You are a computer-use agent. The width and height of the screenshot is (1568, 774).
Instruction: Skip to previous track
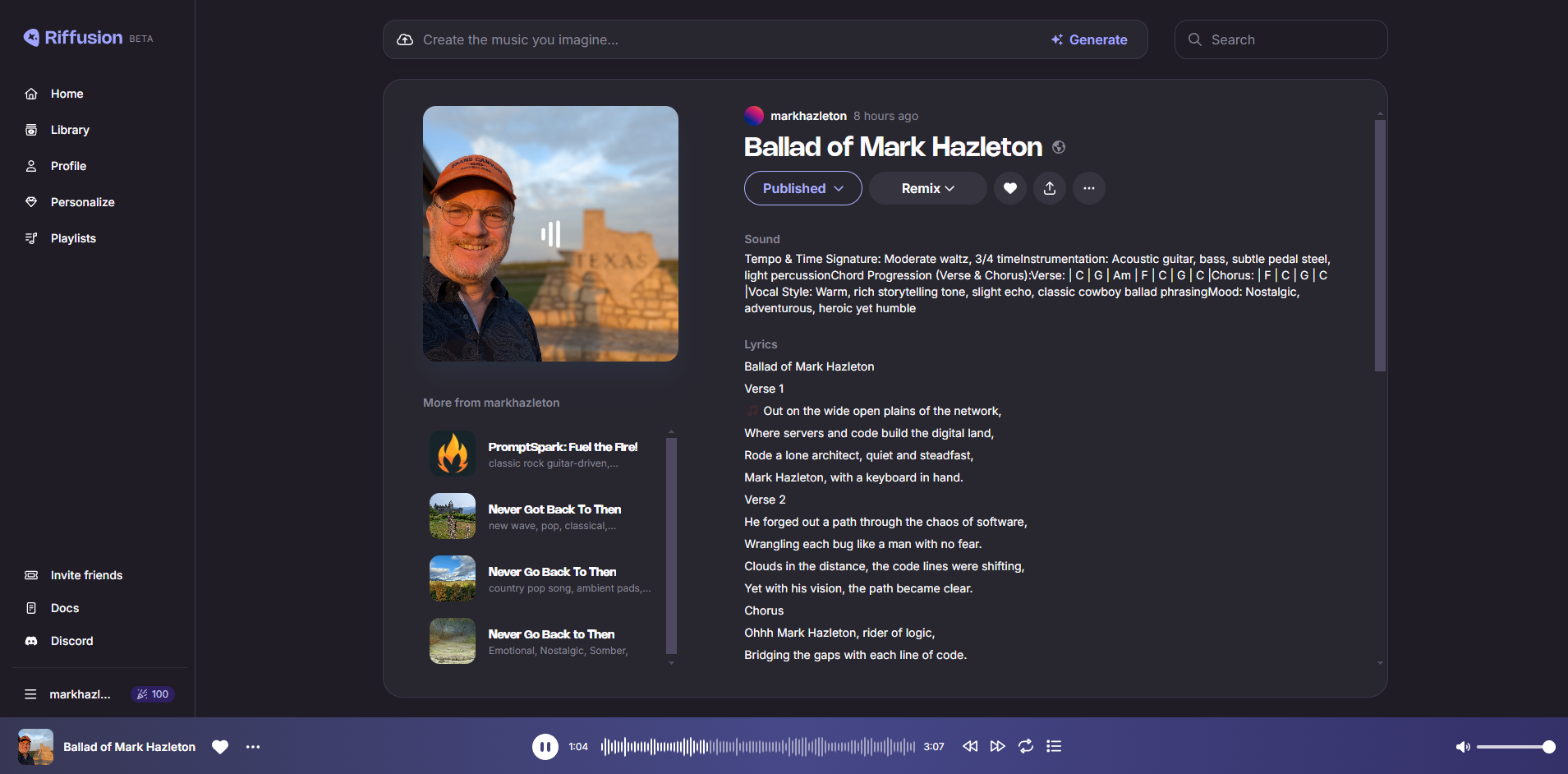(x=970, y=746)
